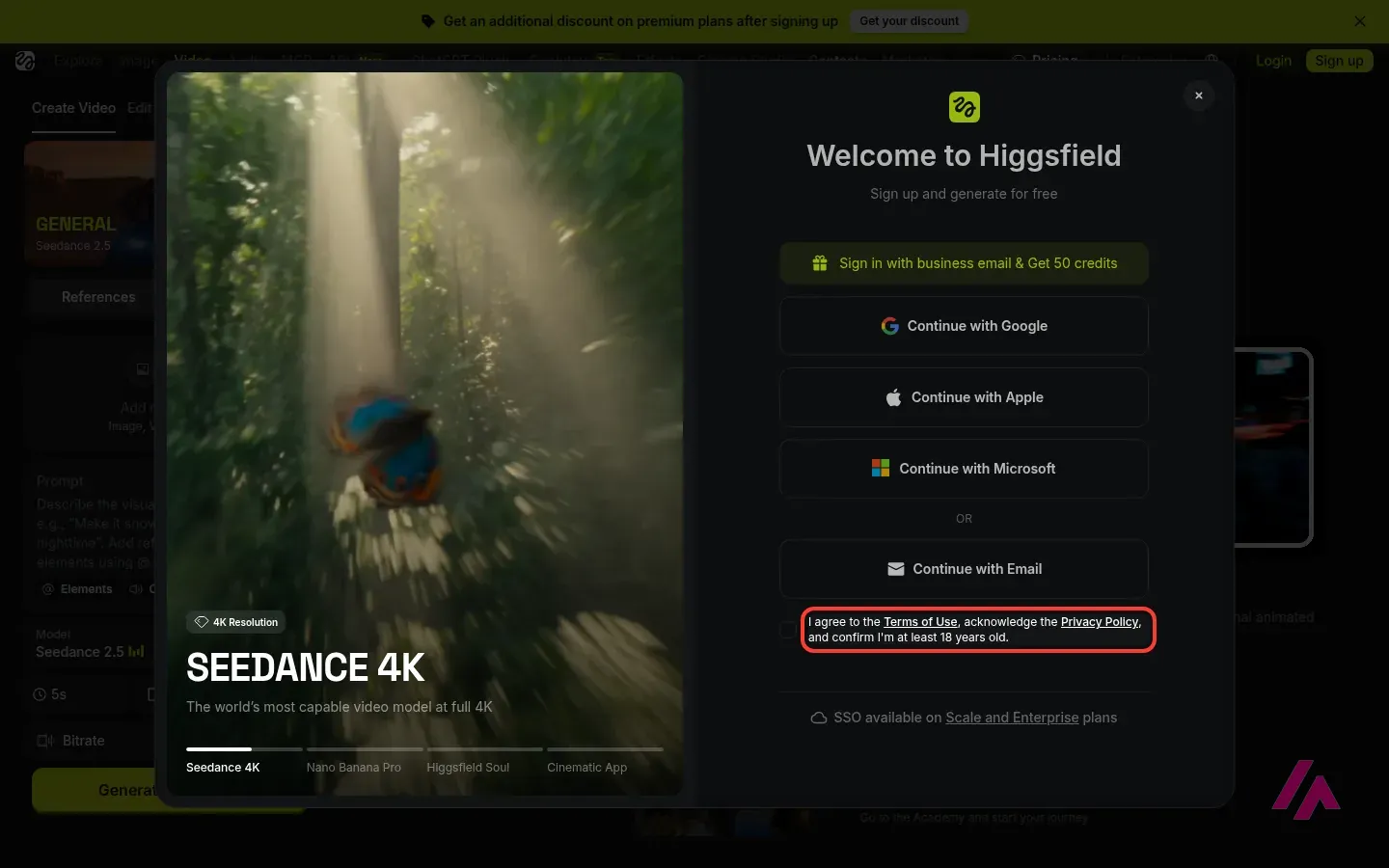Continue with Google sign-in

click(x=964, y=326)
